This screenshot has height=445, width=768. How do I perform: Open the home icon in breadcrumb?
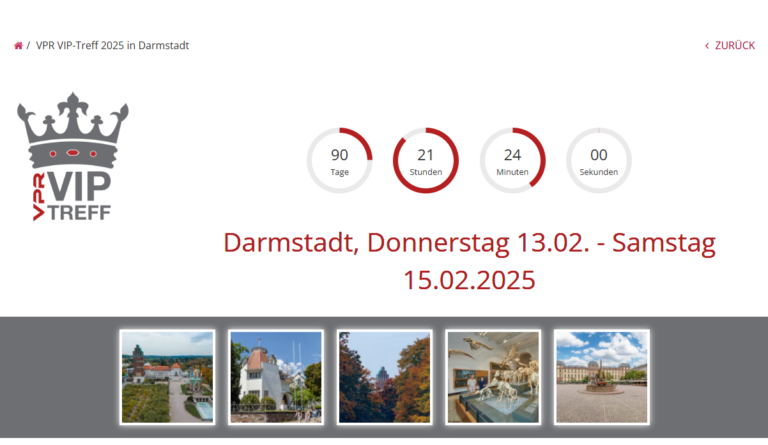pyautogui.click(x=18, y=46)
